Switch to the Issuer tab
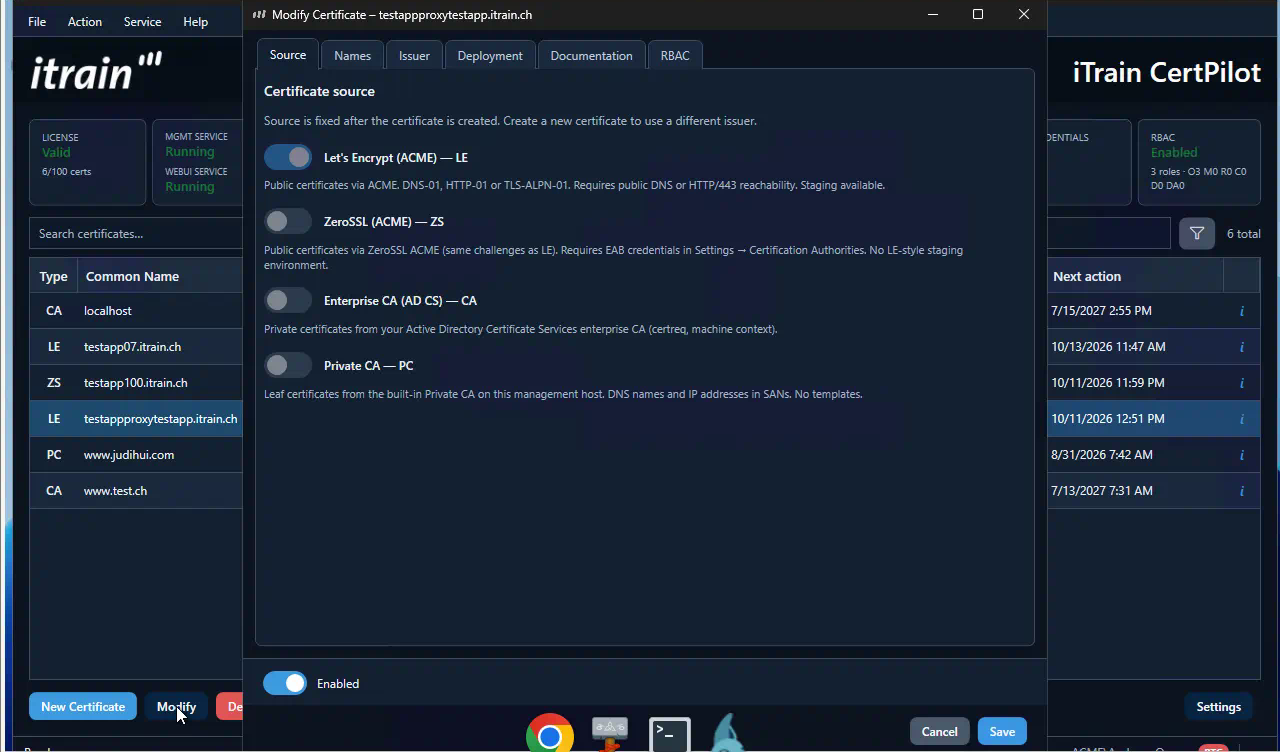This screenshot has width=1280, height=752. (x=414, y=55)
